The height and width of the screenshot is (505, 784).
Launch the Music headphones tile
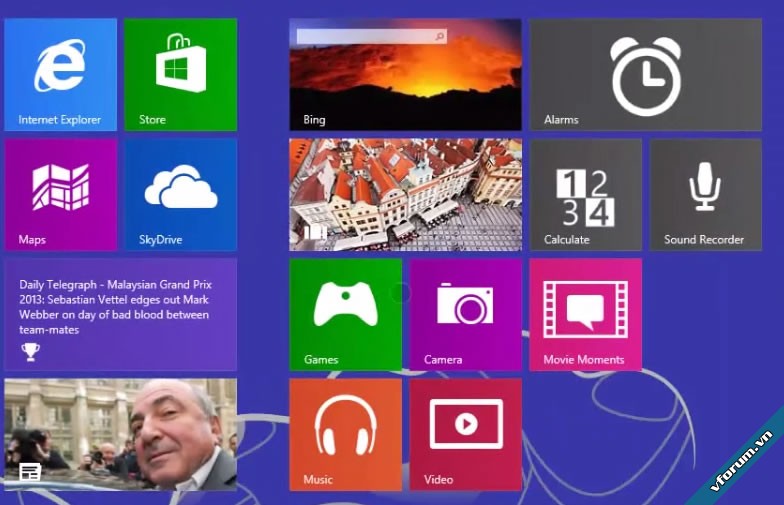[x=346, y=434]
